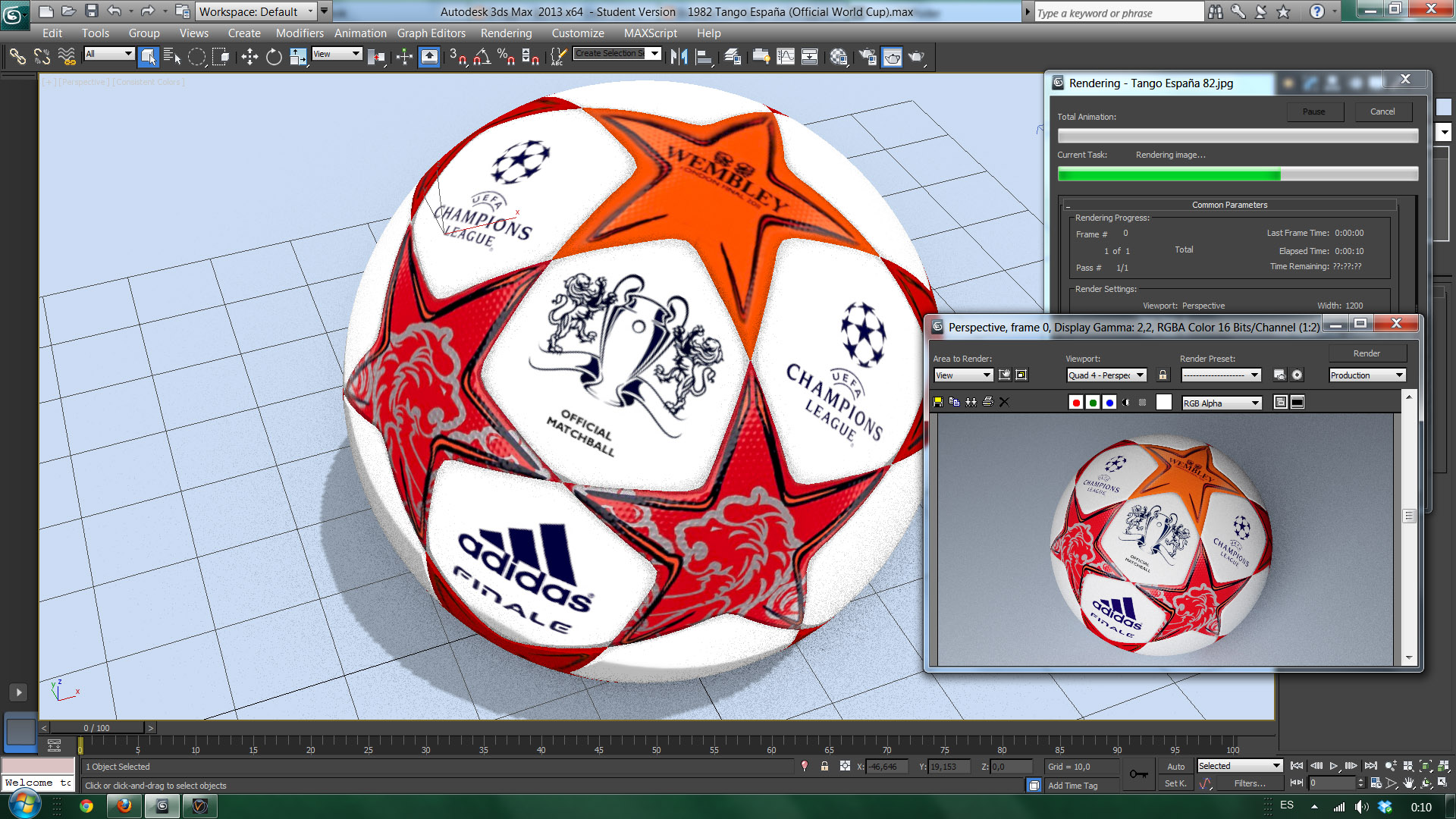
Task: Open the Rendering menu
Action: point(506,33)
